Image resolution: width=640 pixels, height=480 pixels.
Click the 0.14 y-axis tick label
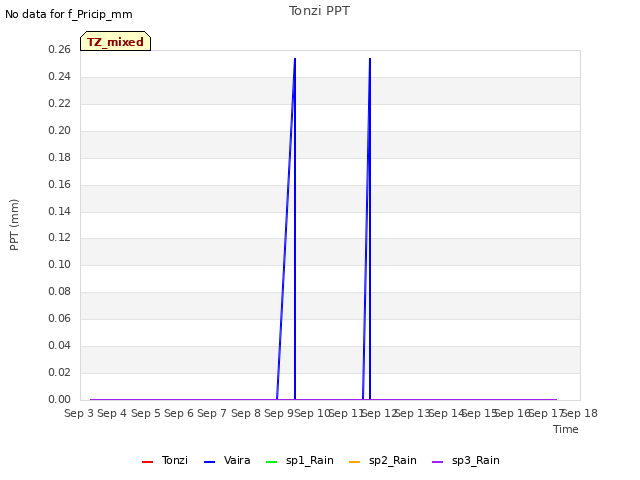(60, 211)
